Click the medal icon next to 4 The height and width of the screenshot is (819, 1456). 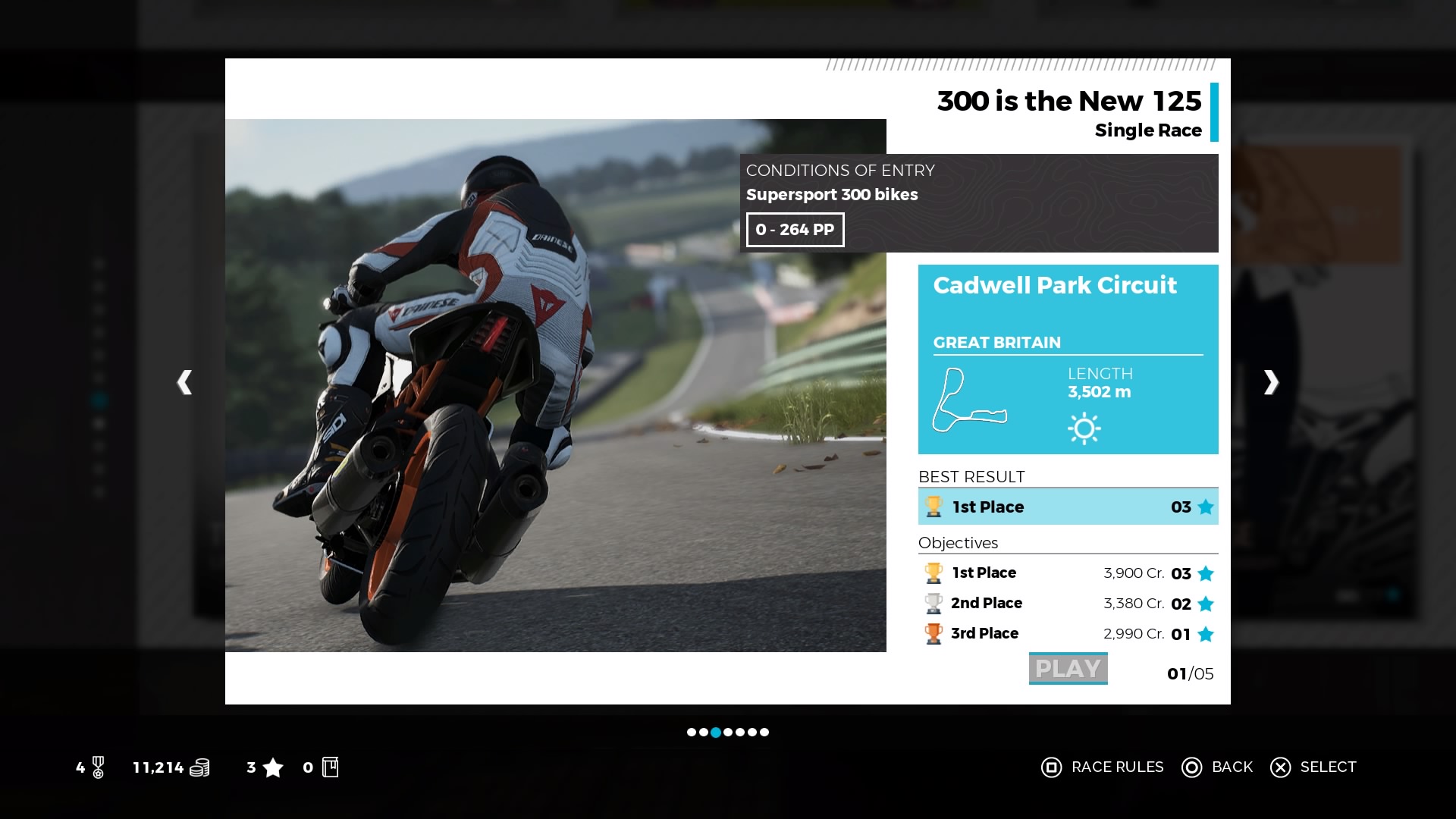pyautogui.click(x=98, y=767)
